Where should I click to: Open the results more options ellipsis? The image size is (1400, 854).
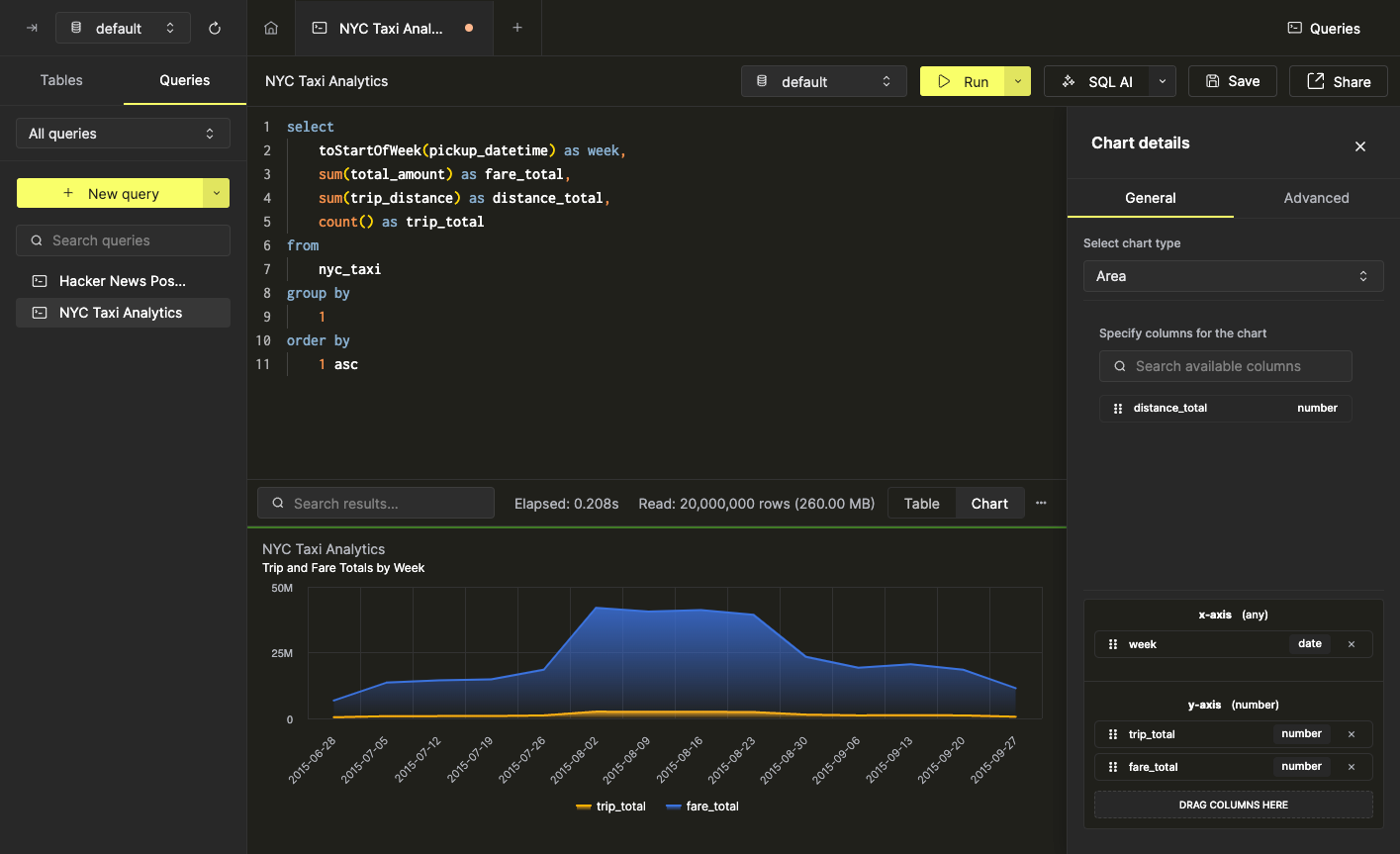click(x=1041, y=504)
